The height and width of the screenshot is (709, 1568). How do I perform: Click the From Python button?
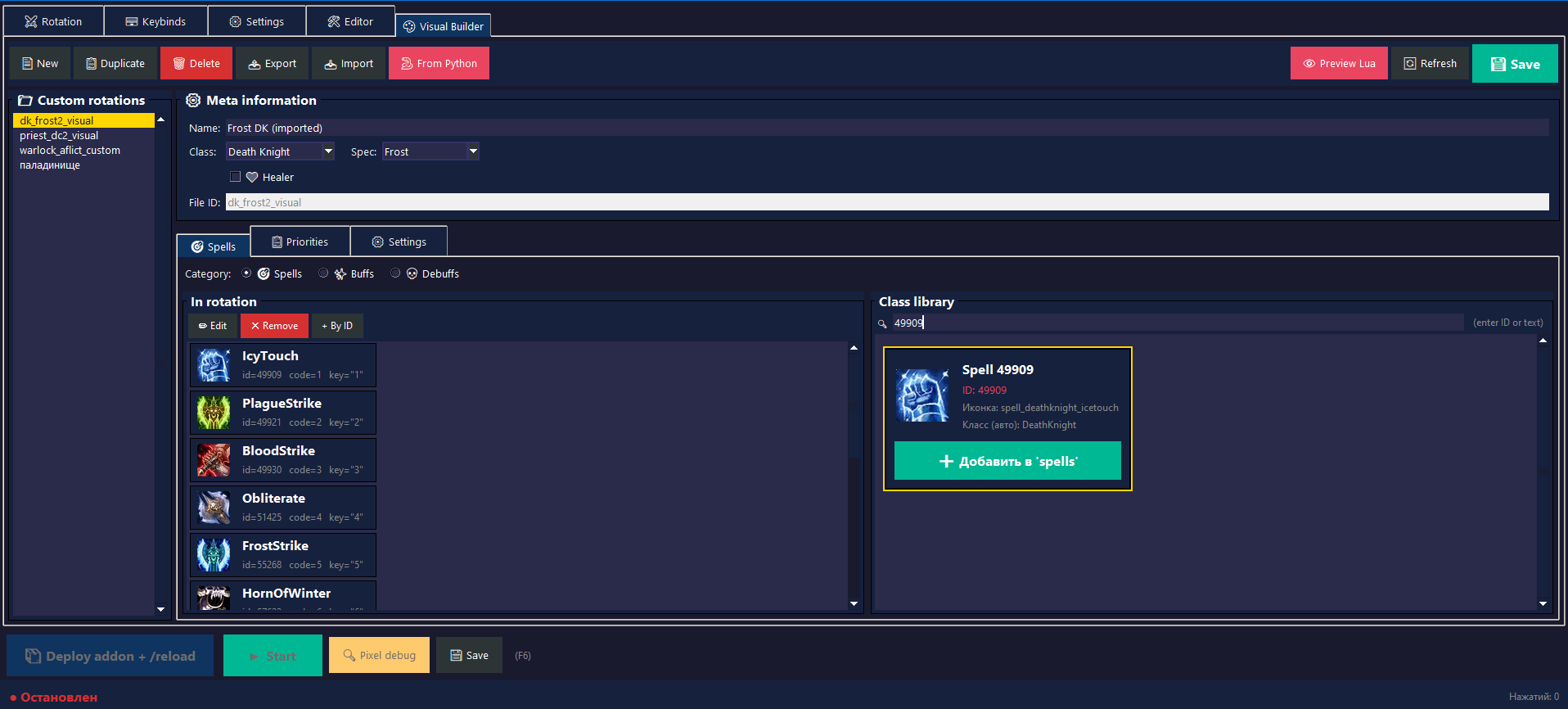click(x=439, y=63)
